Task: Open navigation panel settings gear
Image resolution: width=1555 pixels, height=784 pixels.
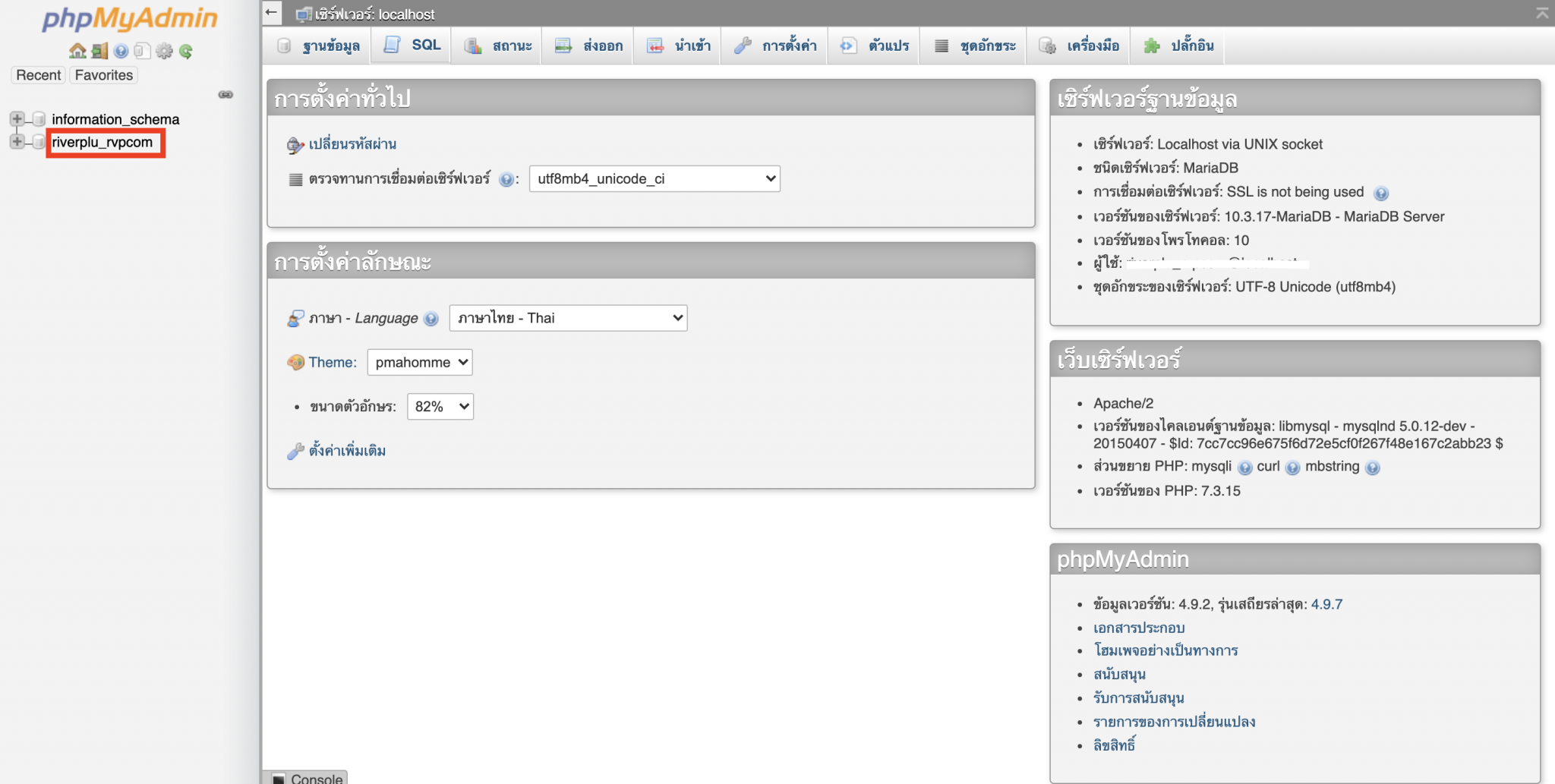Action: (165, 51)
